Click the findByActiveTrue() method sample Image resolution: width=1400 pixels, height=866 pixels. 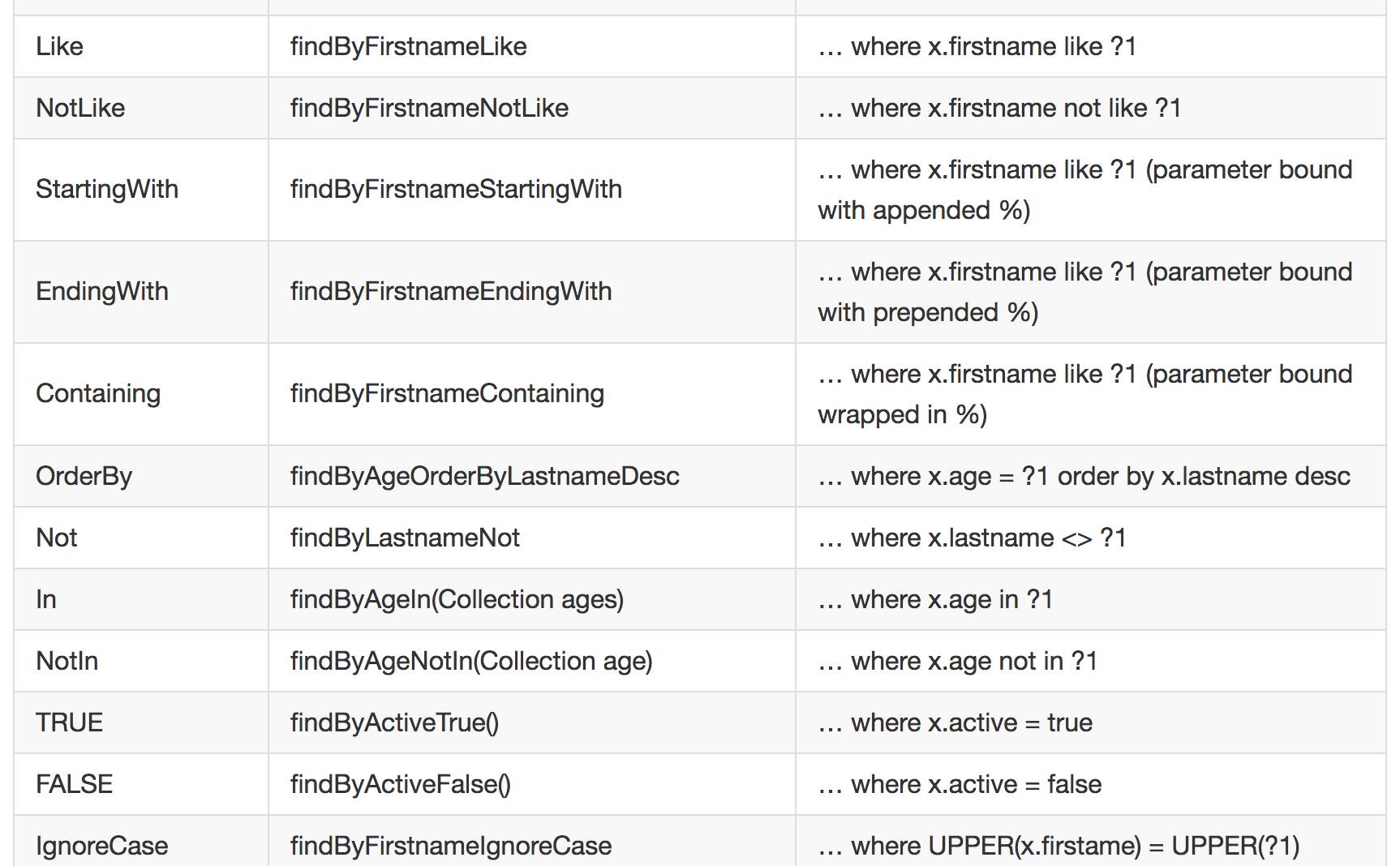pyautogui.click(x=394, y=722)
